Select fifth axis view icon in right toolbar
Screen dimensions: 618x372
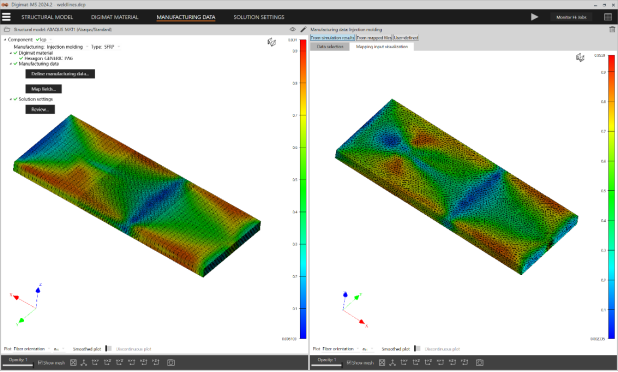click(x=452, y=363)
